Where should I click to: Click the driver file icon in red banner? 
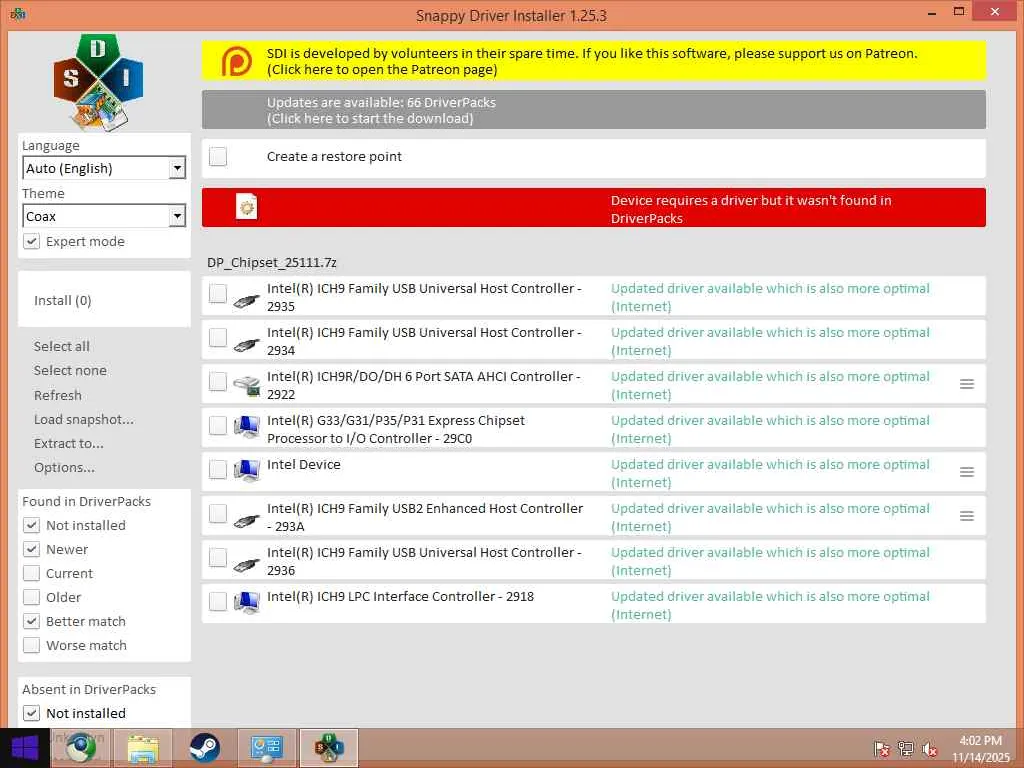pyautogui.click(x=246, y=207)
